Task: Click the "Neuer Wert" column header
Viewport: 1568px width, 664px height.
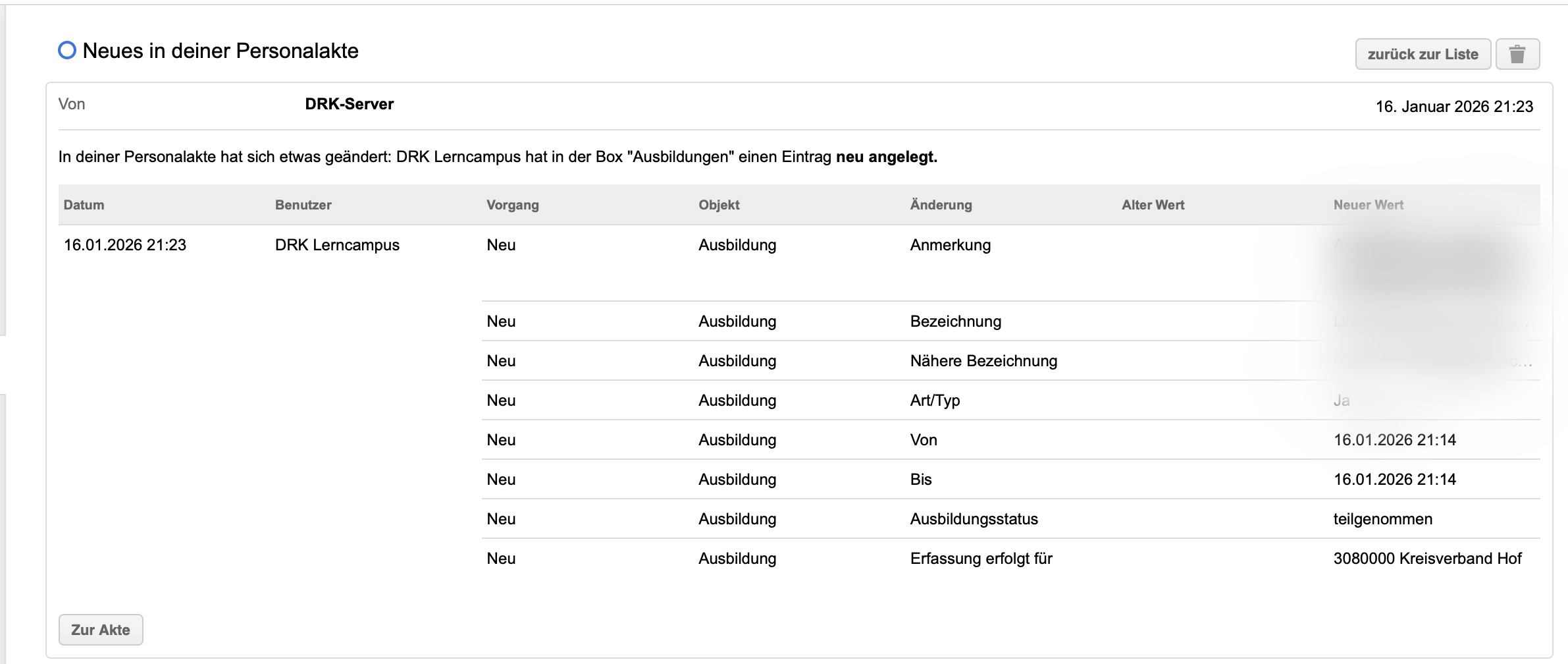Action: (x=1368, y=205)
